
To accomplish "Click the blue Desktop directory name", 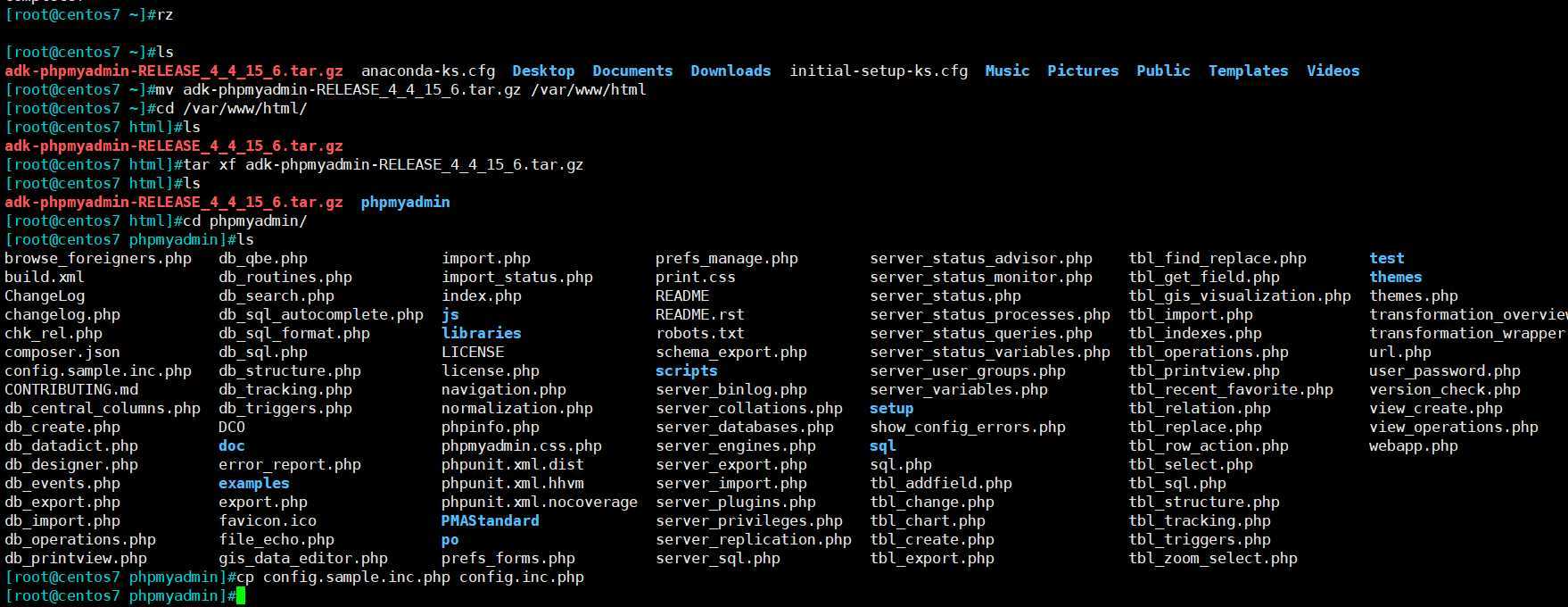I will click(x=543, y=71).
